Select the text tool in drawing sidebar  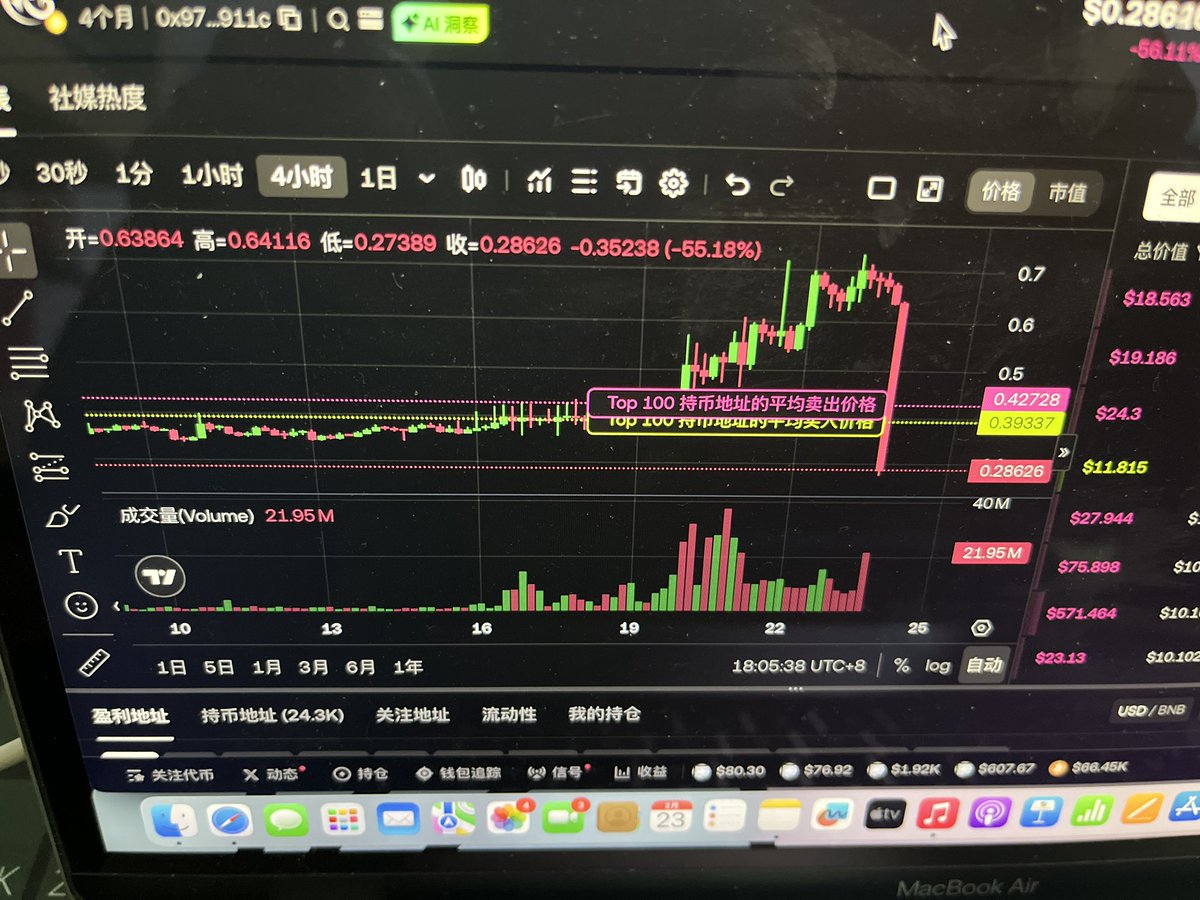[71, 562]
